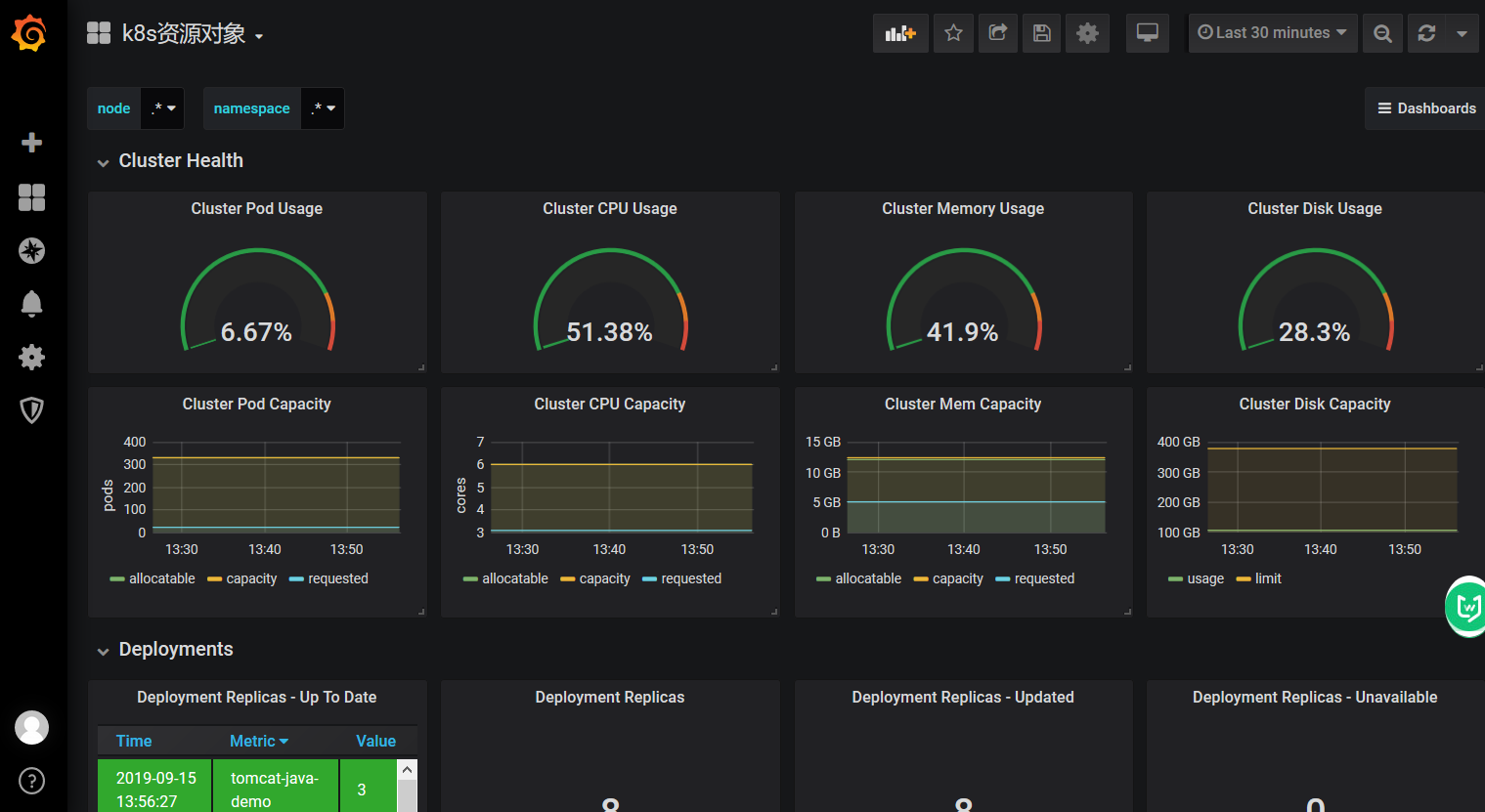Image resolution: width=1485 pixels, height=812 pixels.
Task: Click the 41.9% memory usage gauge
Action: tap(963, 301)
